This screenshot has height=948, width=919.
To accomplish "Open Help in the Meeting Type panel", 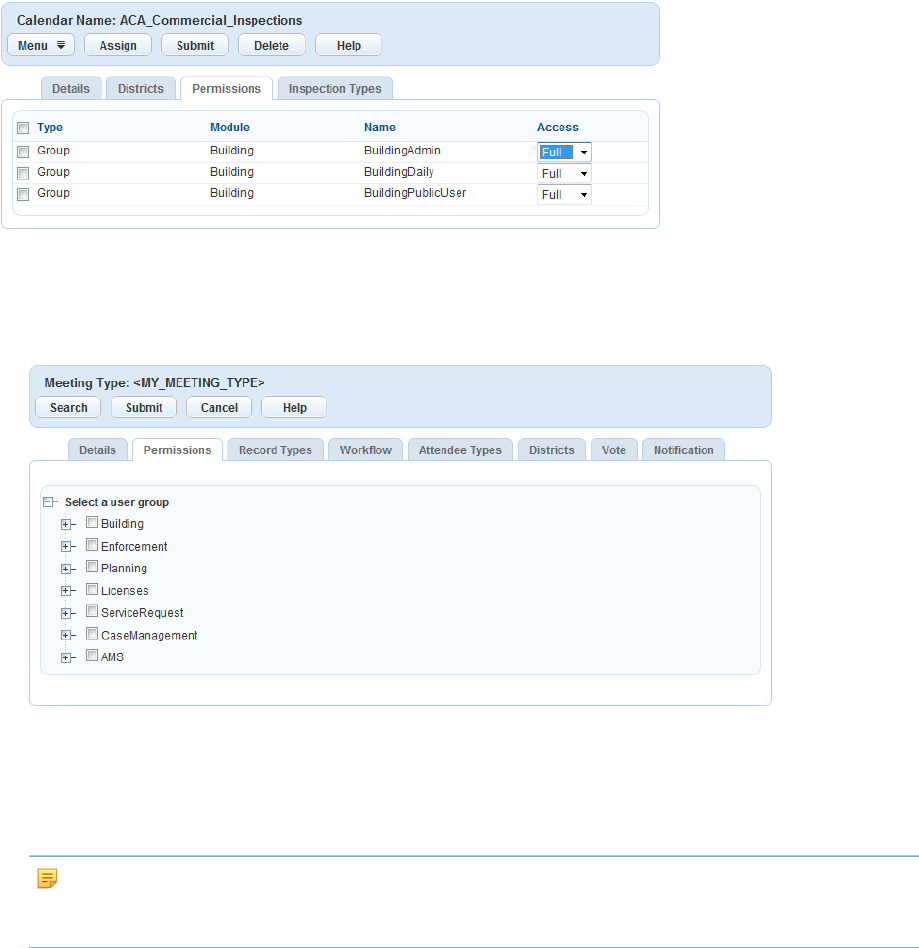I will tap(294, 407).
